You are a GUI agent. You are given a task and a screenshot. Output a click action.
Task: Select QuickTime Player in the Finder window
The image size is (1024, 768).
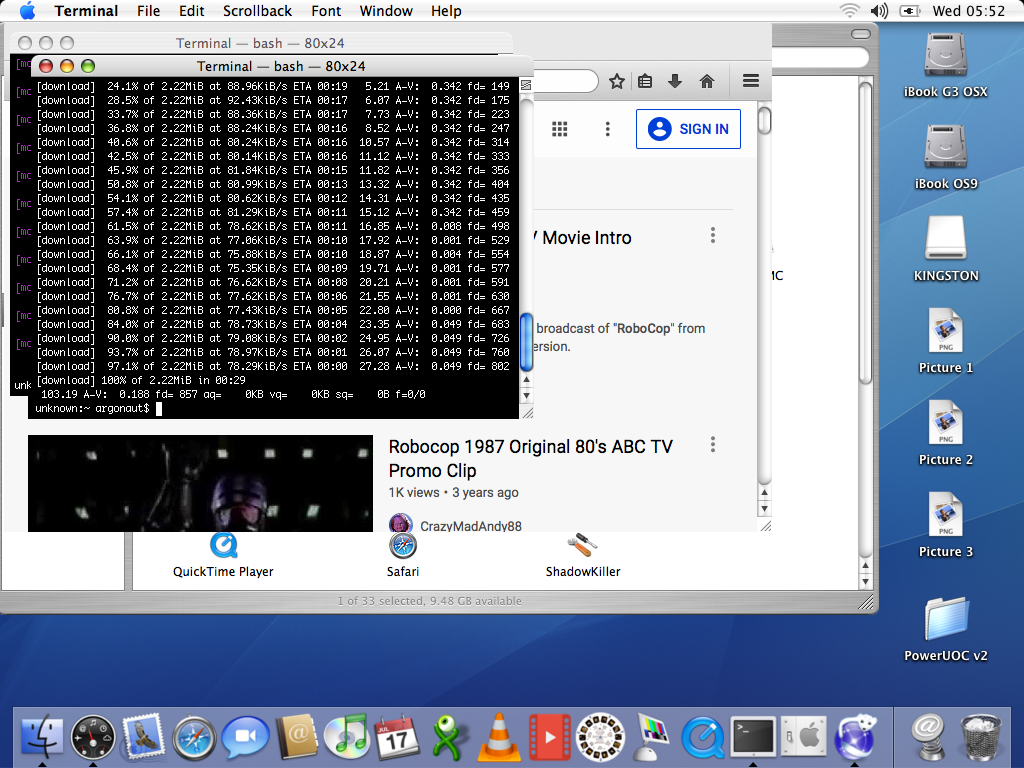[x=223, y=556]
